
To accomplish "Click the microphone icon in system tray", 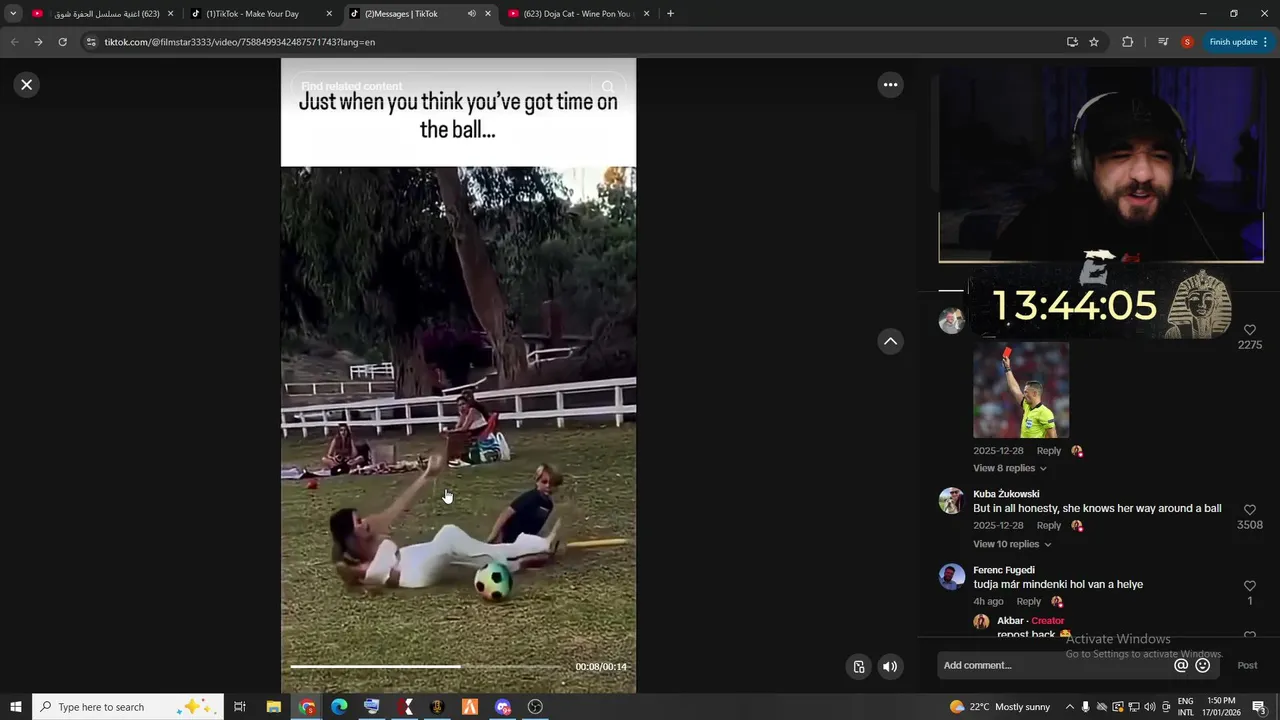I will pos(1086,707).
